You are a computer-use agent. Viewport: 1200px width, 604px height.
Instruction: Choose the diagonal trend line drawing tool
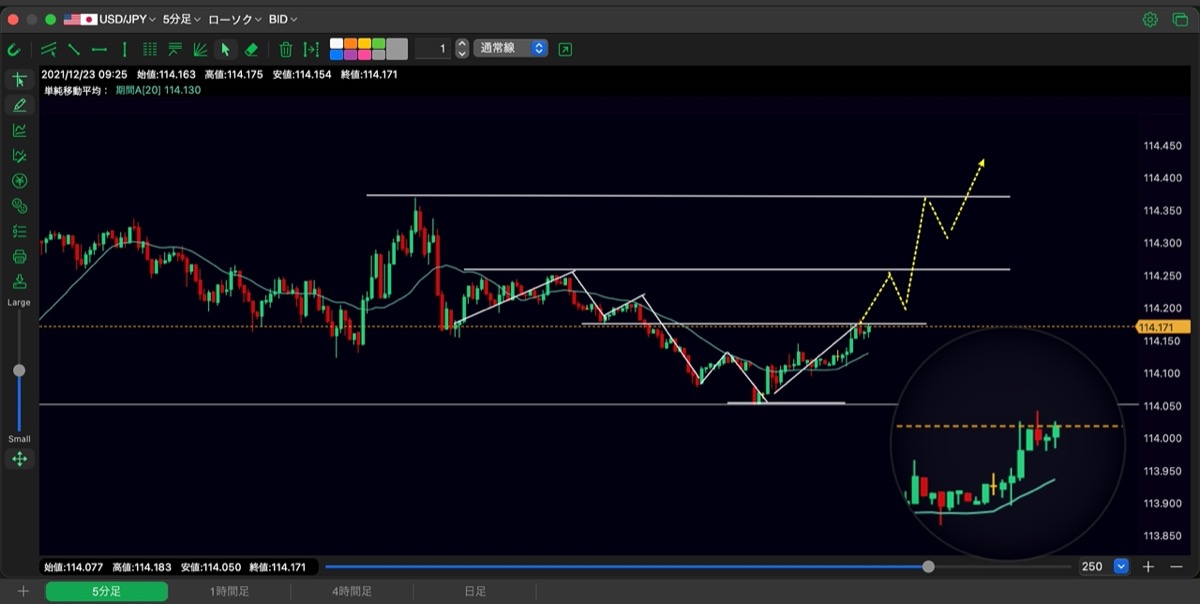(74, 49)
